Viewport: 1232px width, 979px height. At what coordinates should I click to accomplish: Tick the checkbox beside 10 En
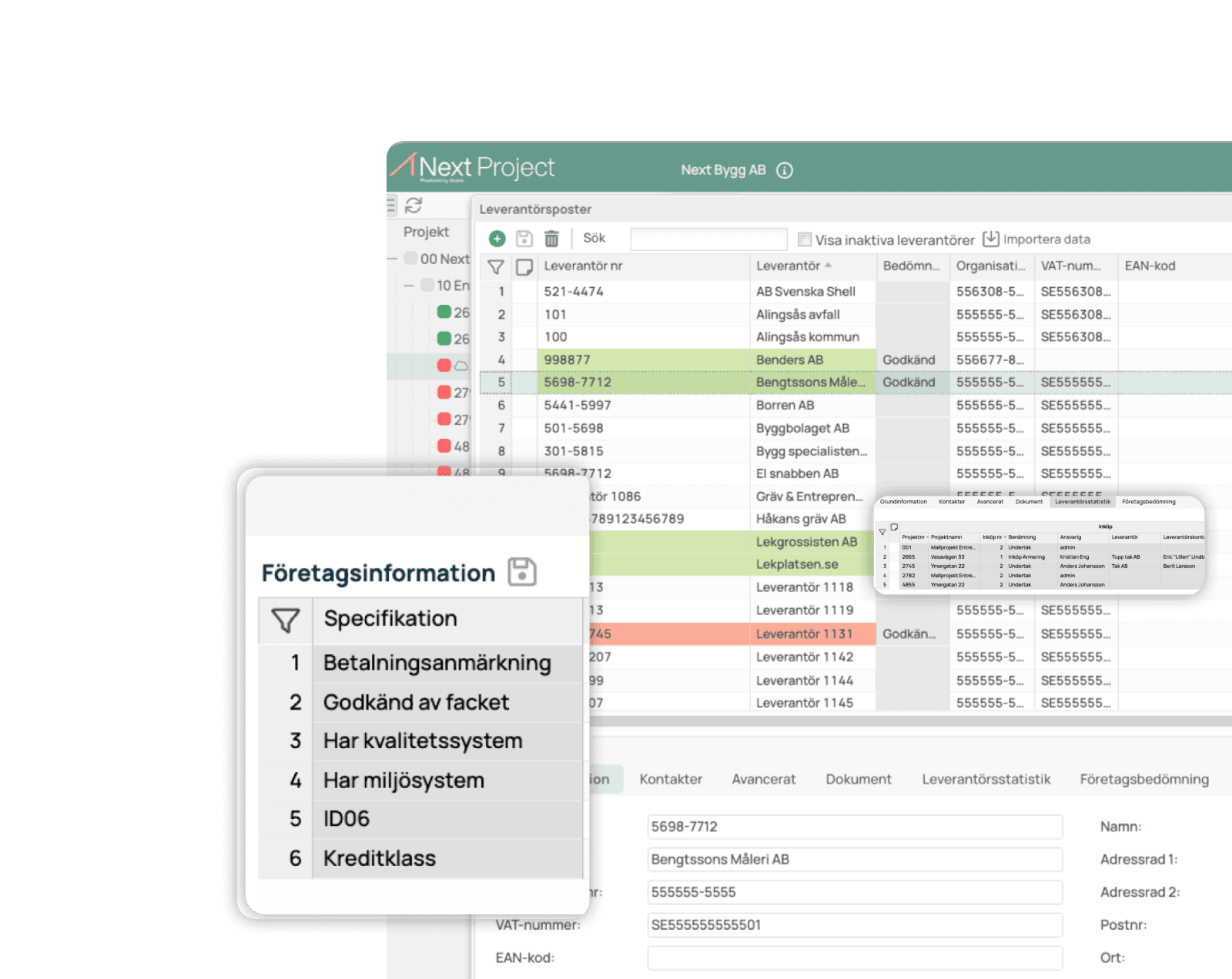coord(428,286)
